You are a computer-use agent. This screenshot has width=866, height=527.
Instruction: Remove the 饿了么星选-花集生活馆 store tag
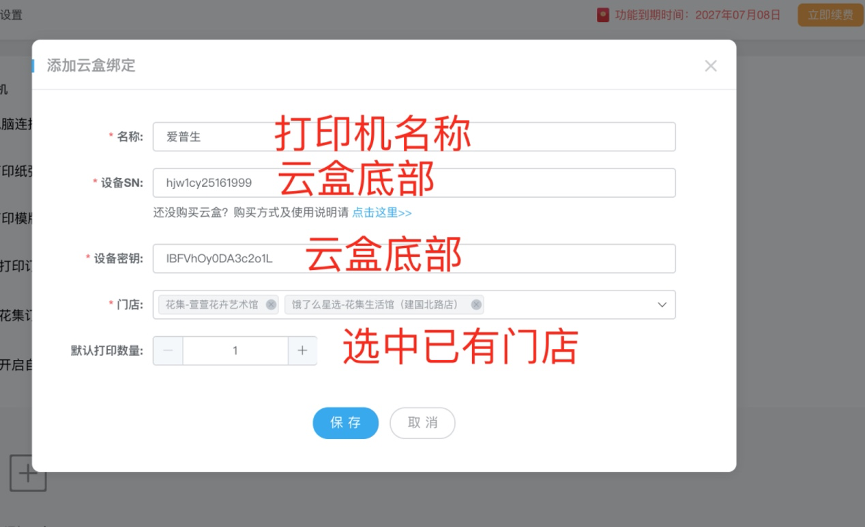(x=476, y=304)
